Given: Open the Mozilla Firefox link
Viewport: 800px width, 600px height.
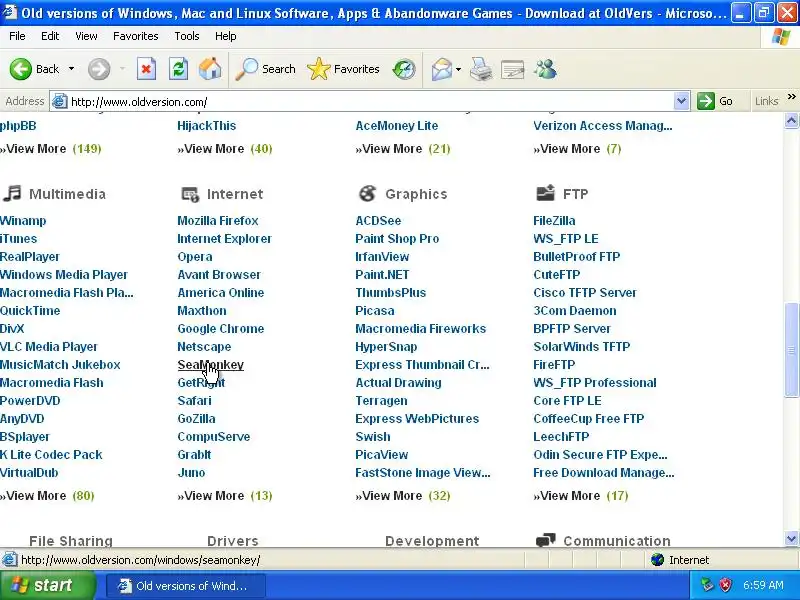Looking at the screenshot, I should point(218,221).
